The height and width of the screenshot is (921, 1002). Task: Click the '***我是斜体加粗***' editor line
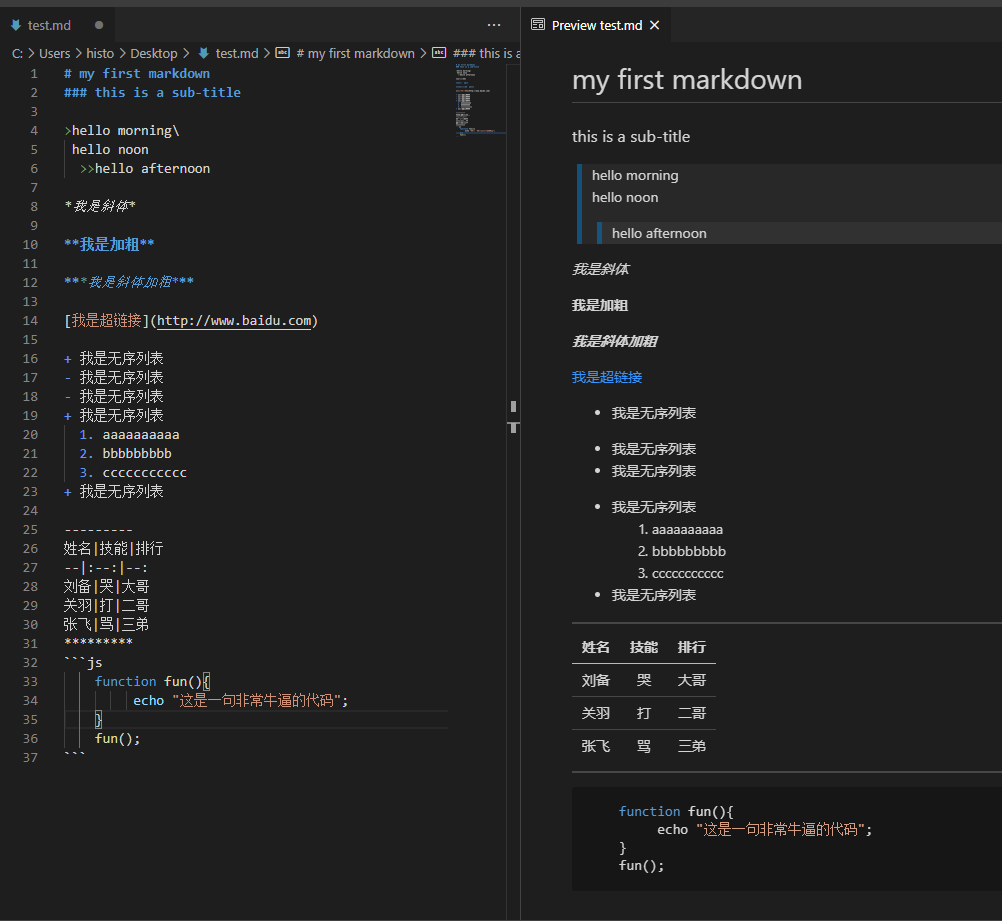(x=128, y=282)
